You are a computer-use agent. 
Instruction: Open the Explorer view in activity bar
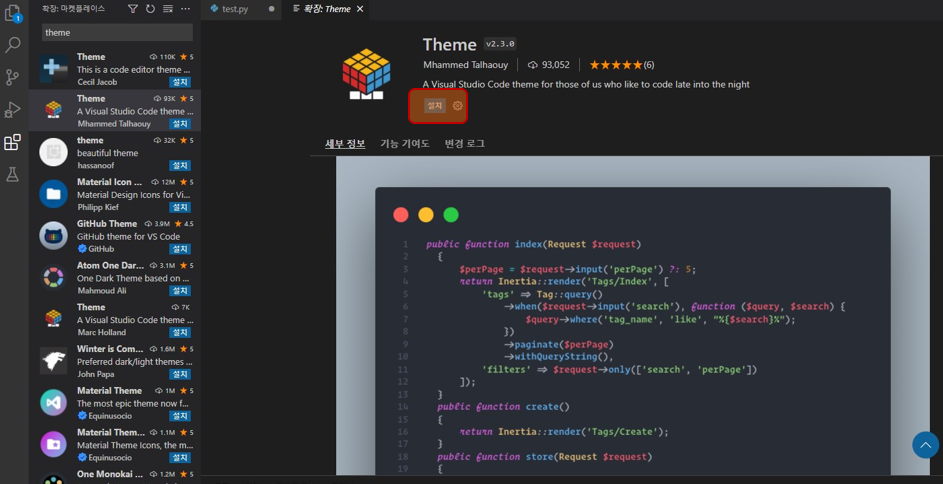click(13, 13)
